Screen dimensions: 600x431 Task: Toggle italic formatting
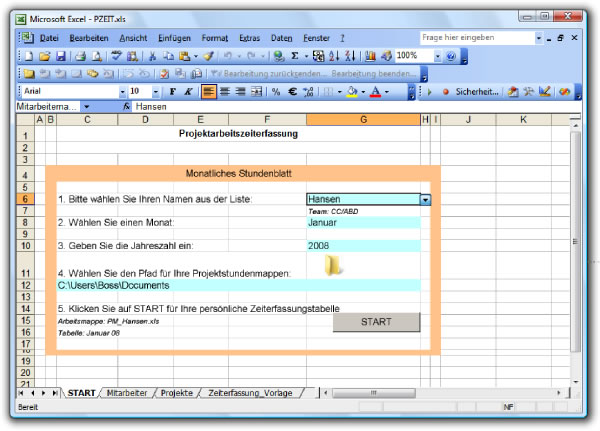[x=188, y=91]
